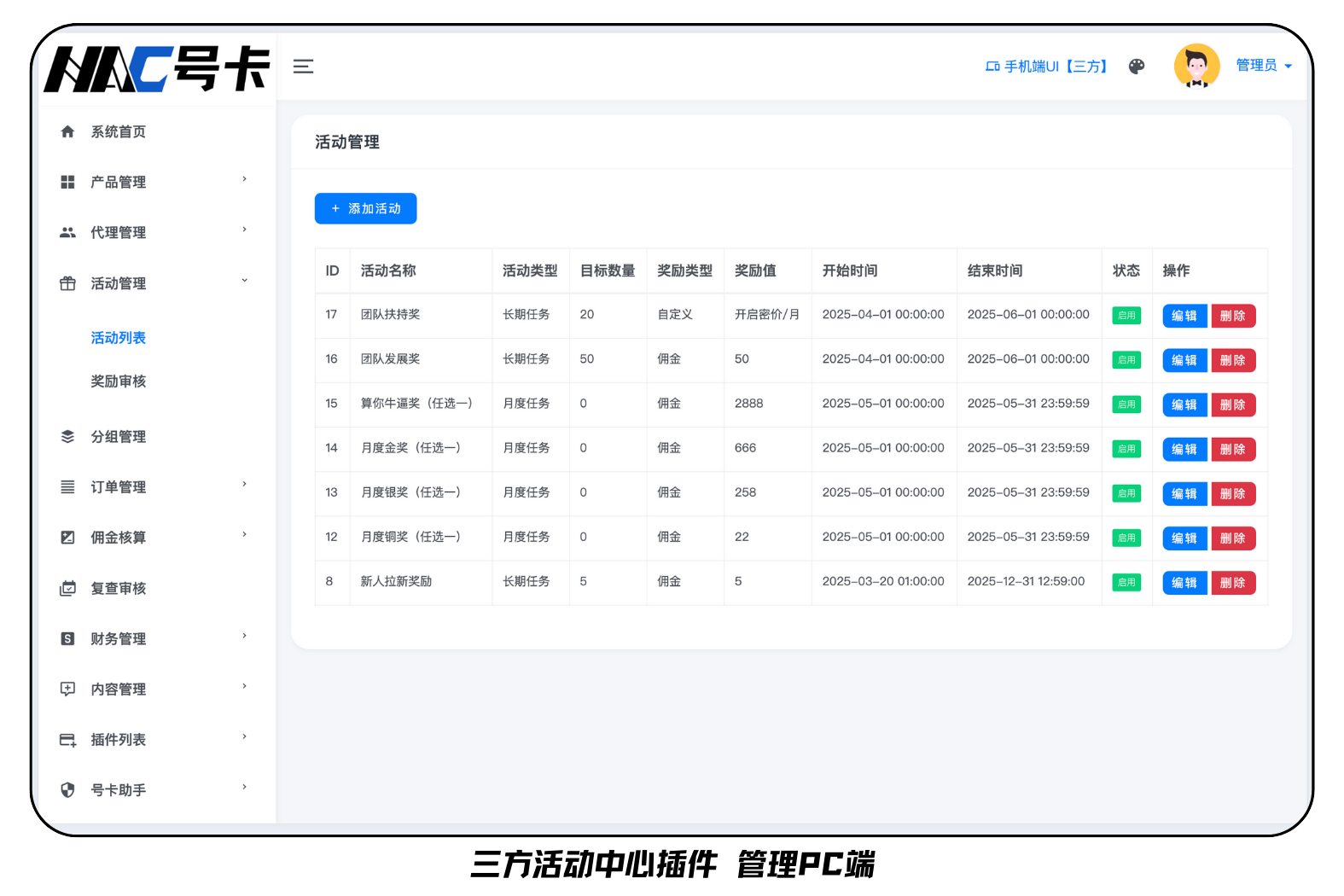This screenshot has width=1344, height=896.
Task: Click the 产品管理 grid icon
Action: (68, 182)
